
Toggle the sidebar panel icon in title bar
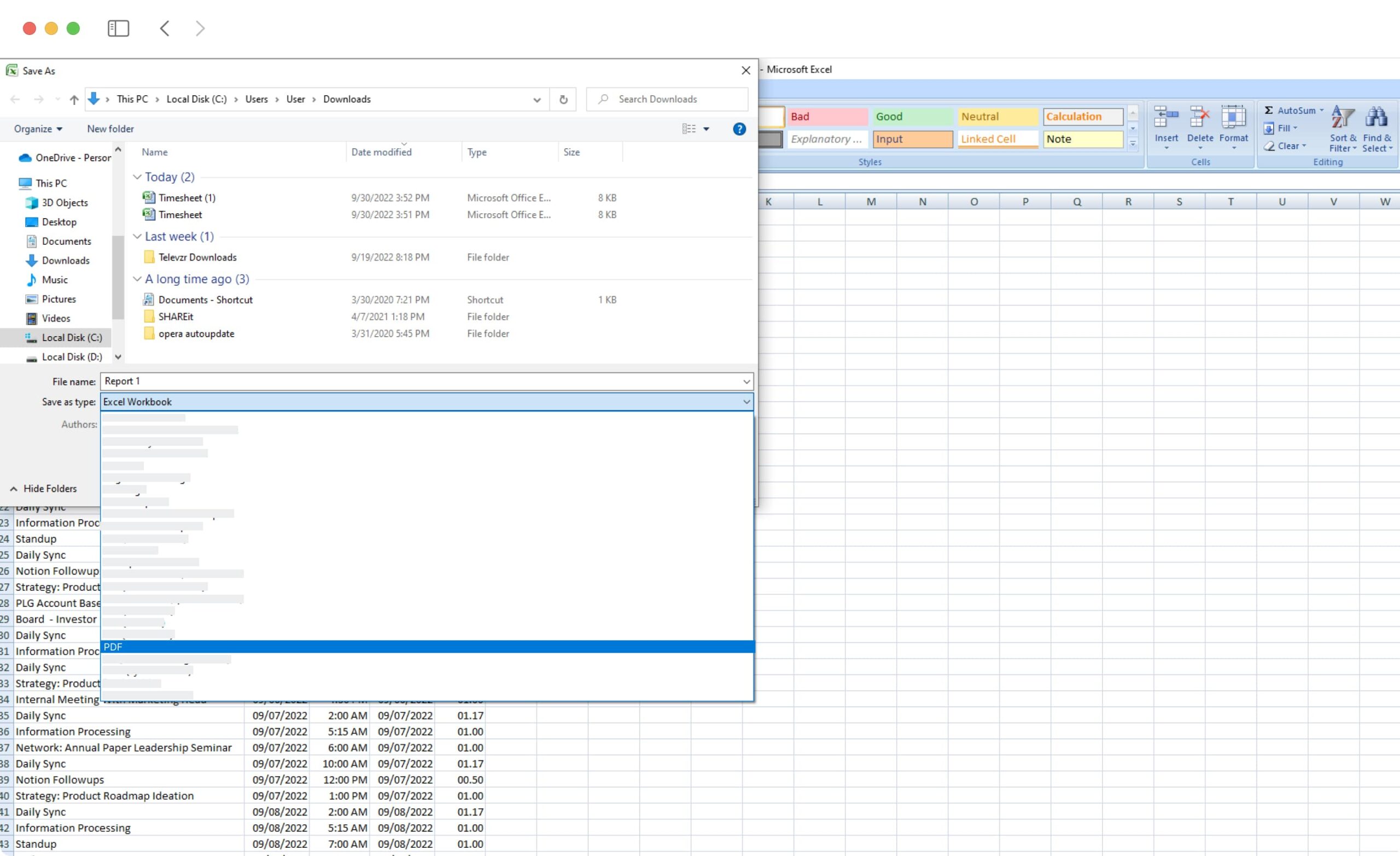click(118, 28)
